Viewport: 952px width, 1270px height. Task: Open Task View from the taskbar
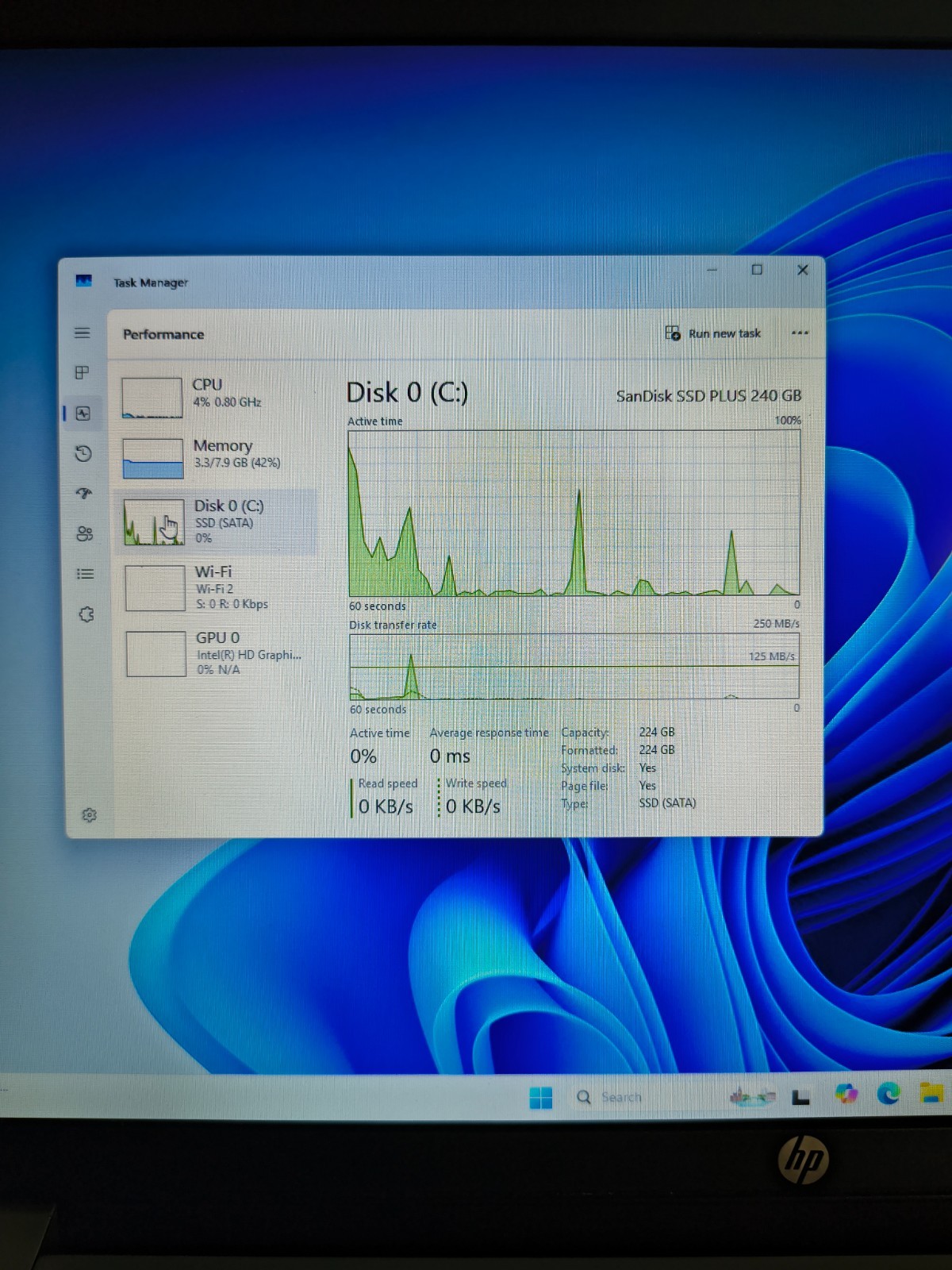800,1098
